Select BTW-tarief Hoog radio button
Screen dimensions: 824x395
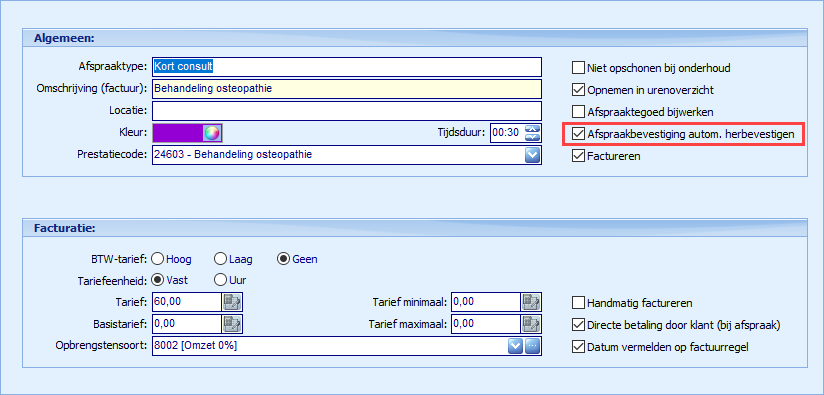click(157, 259)
